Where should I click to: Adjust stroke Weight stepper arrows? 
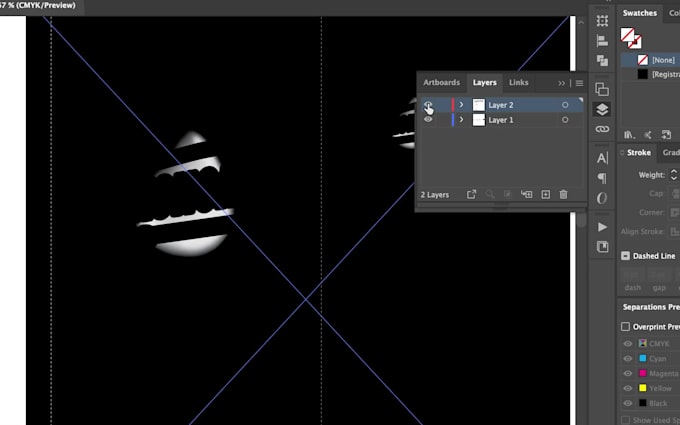coord(673,175)
